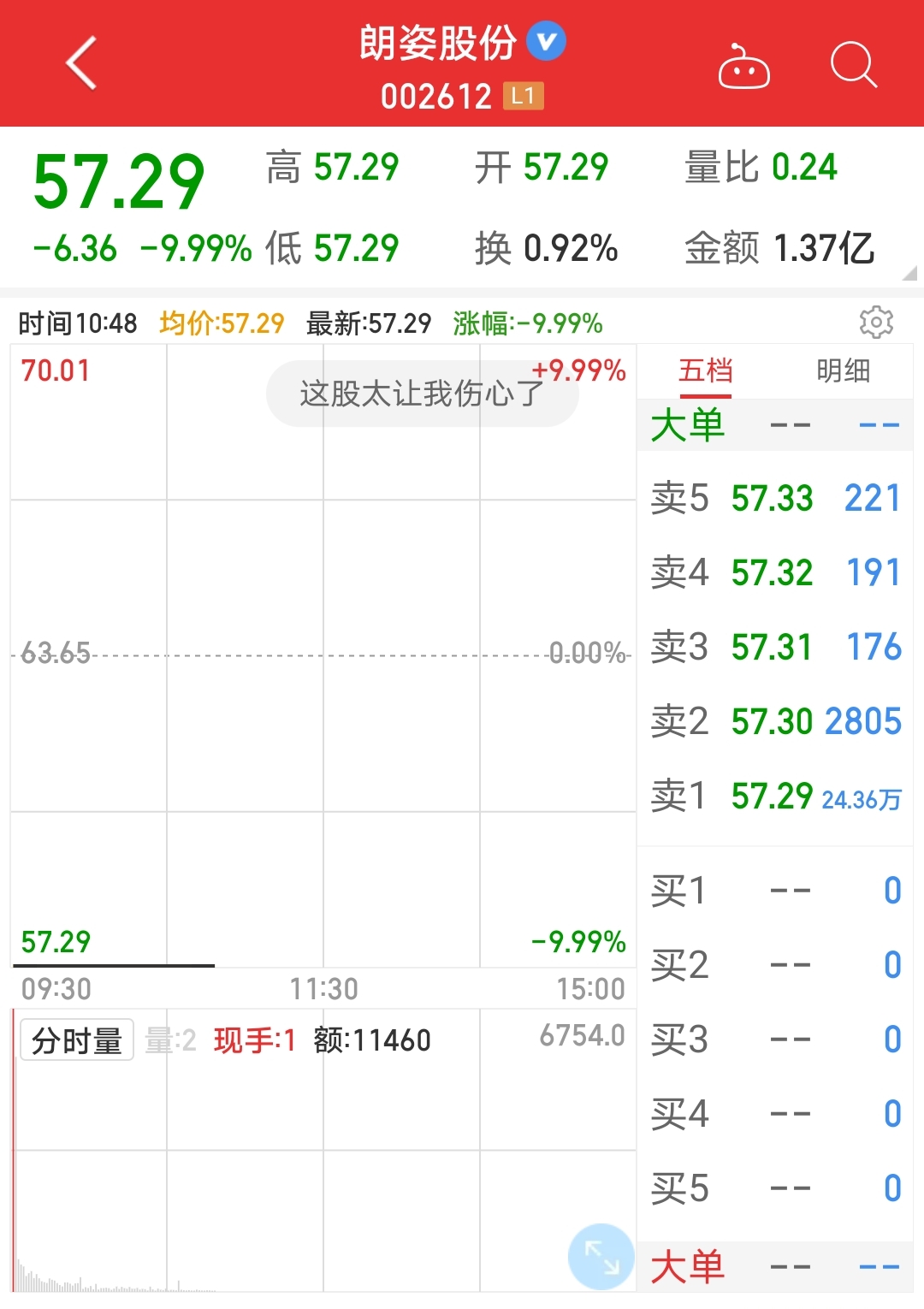Select the 买4 bid row
Viewport: 924px width, 1309px height.
(x=775, y=1114)
